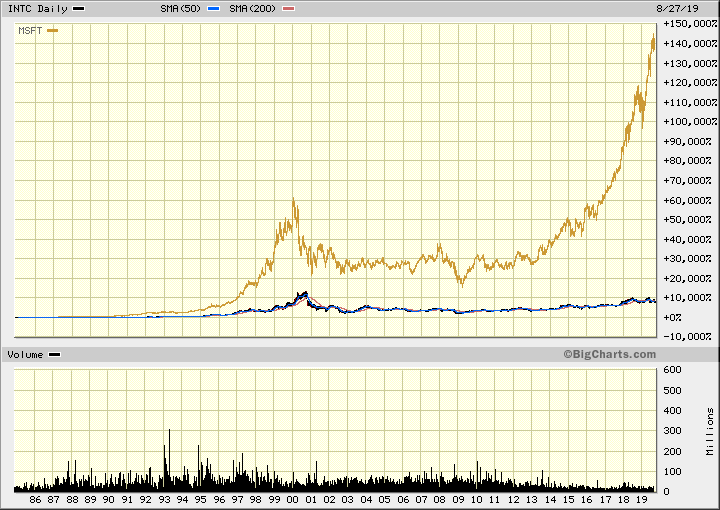This screenshot has height=510, width=720.
Task: Click the 90 year label
Action: (108, 500)
